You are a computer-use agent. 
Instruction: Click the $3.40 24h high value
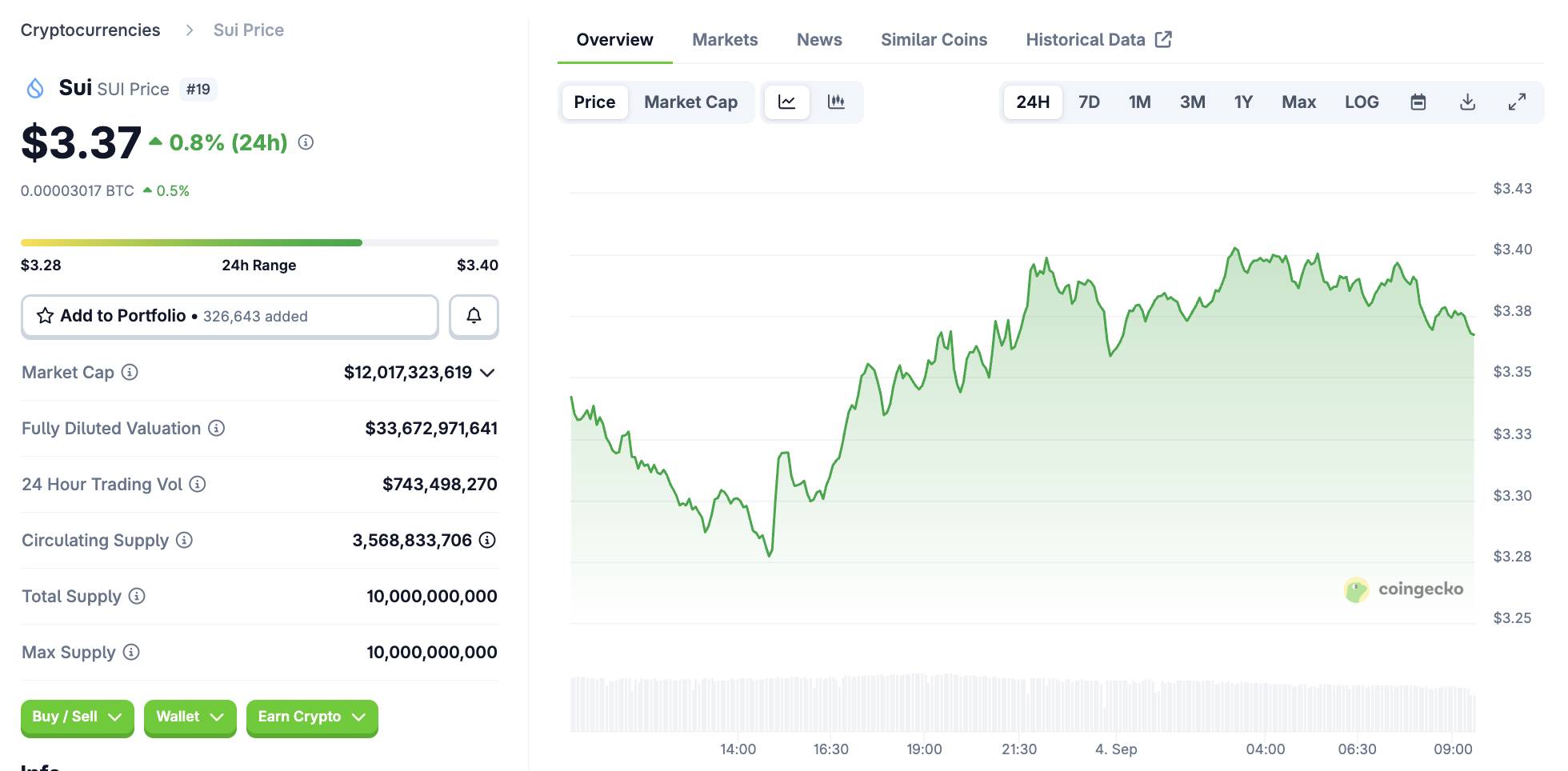pos(478,266)
